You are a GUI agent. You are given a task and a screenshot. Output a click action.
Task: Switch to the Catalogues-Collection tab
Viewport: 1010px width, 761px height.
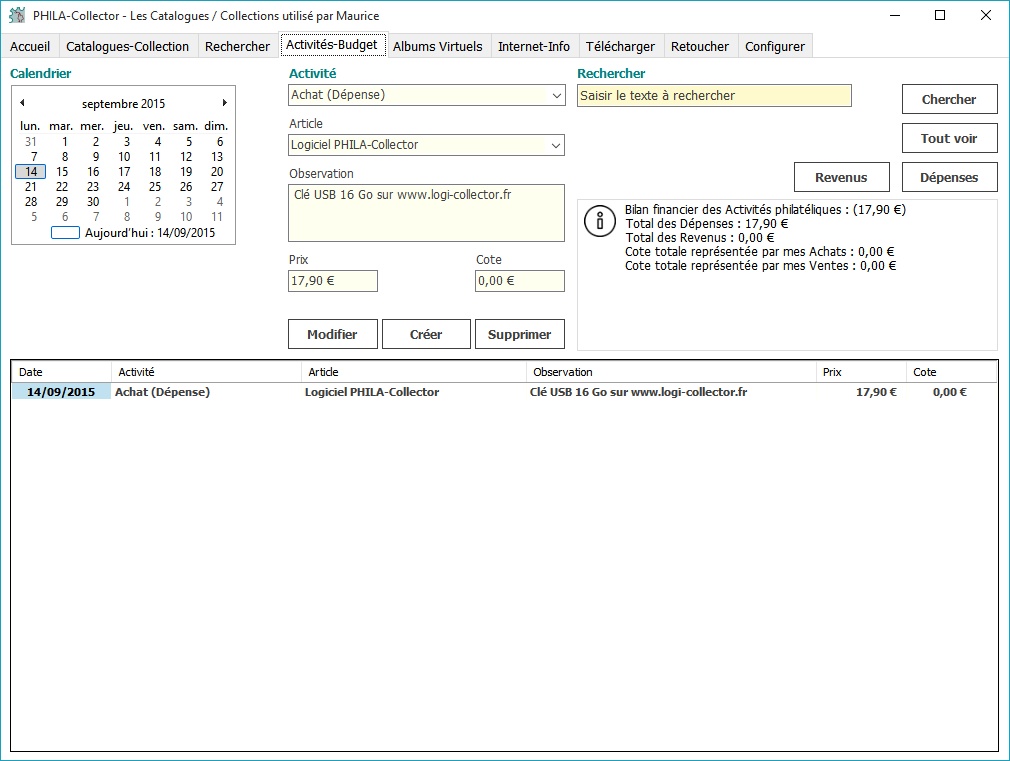pos(128,46)
